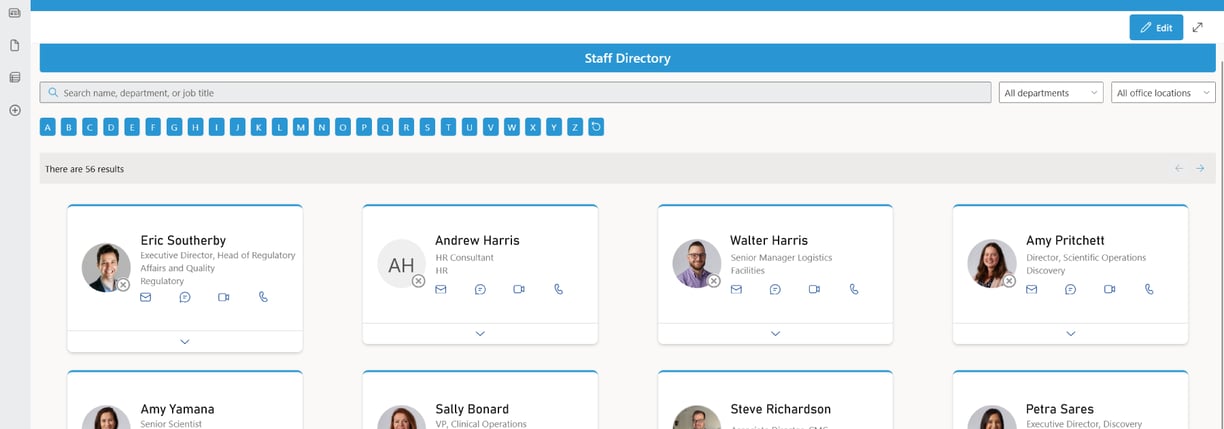Expand the web part to full screen
The width and height of the screenshot is (1224, 429).
[x=1198, y=28]
